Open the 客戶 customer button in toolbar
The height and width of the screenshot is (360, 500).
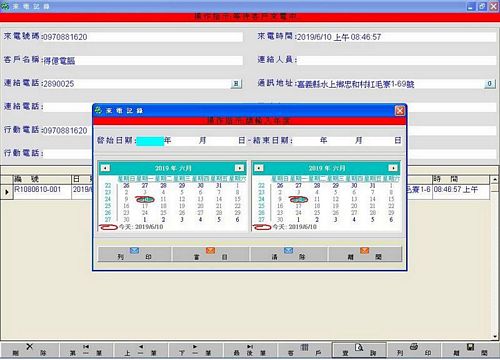click(305, 350)
